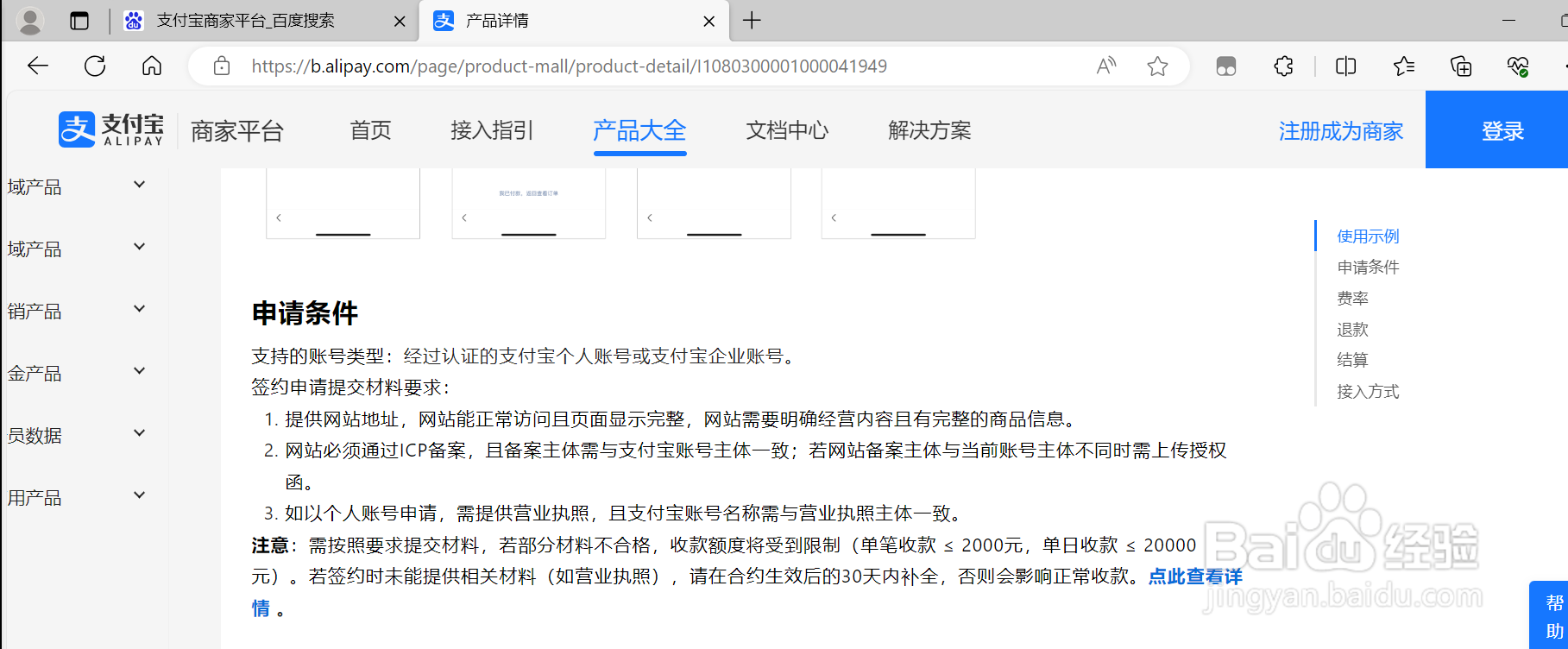Open 接入指引 menu item
Viewport: 1568px width, 649px height.
492,130
